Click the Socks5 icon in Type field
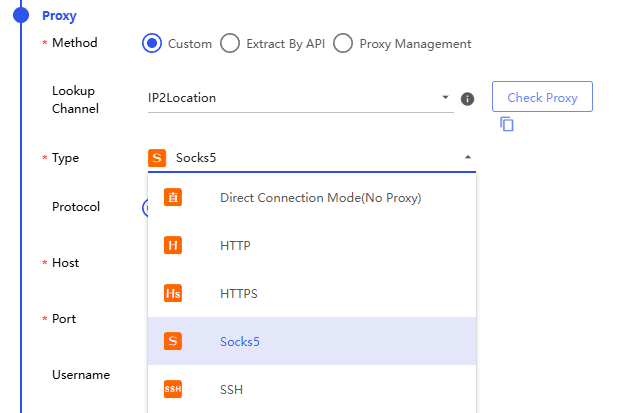This screenshot has width=634, height=413. [x=157, y=158]
